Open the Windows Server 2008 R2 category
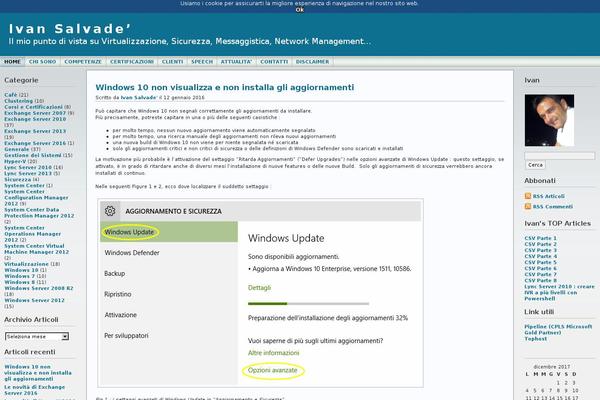The width and height of the screenshot is (600, 400). 39,288
